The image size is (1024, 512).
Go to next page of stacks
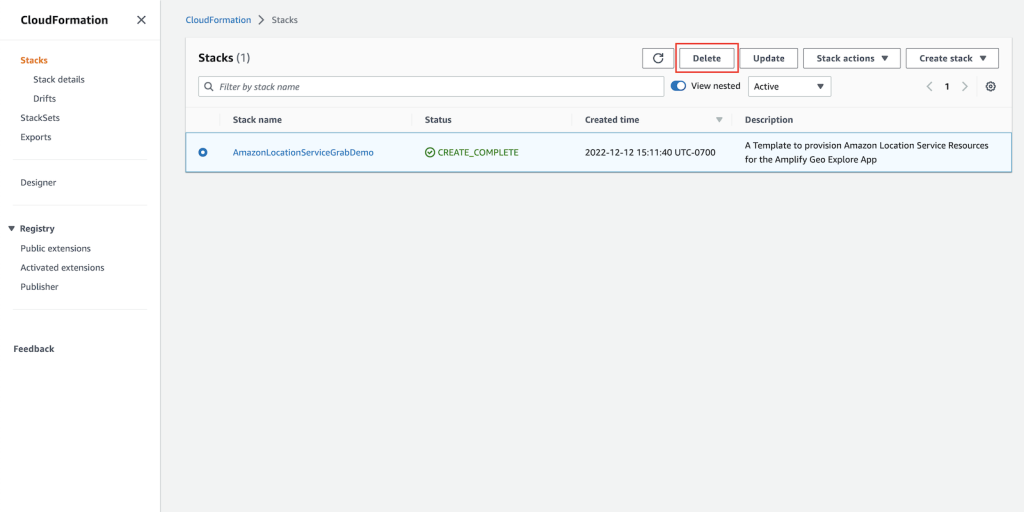[965, 86]
